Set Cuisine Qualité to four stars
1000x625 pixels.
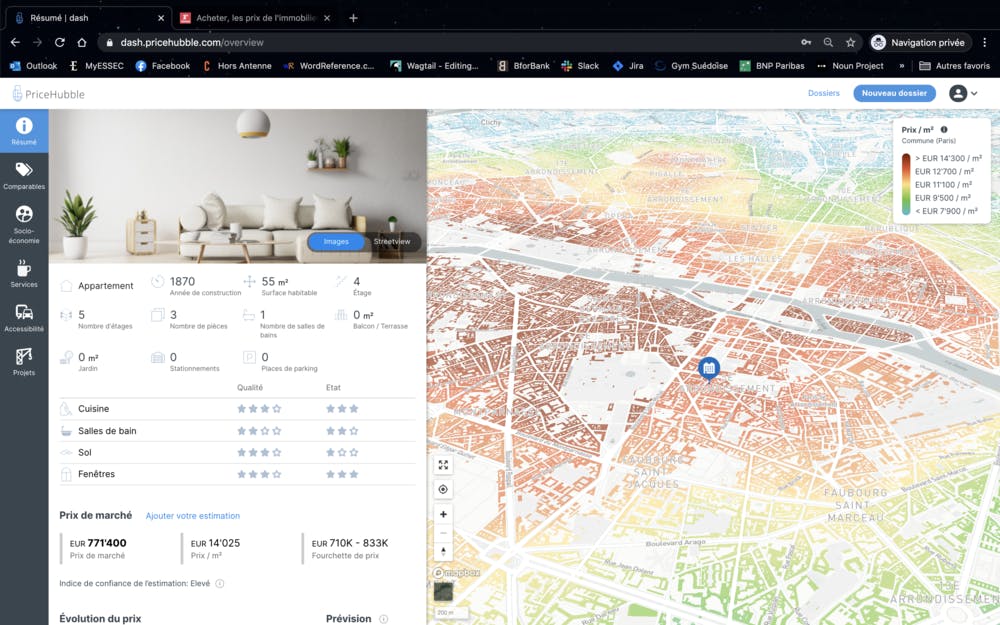point(277,409)
